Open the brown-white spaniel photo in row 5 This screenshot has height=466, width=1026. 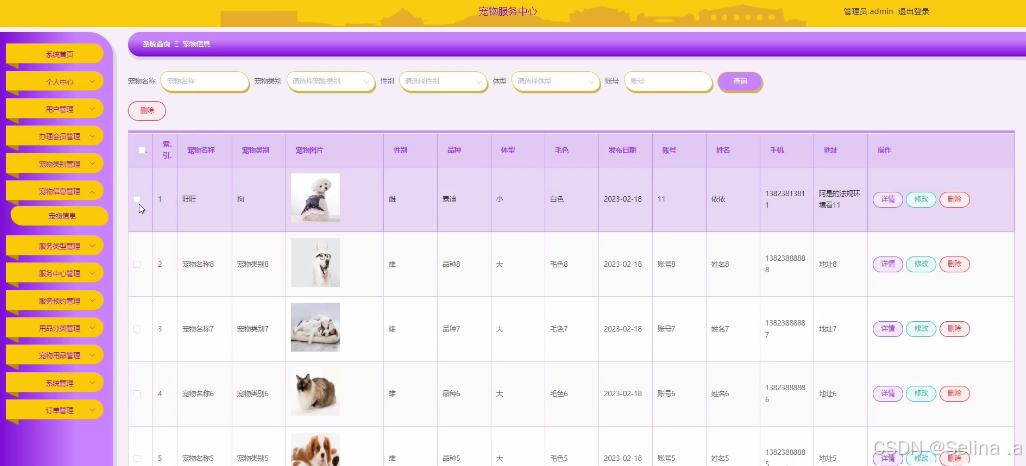315,450
